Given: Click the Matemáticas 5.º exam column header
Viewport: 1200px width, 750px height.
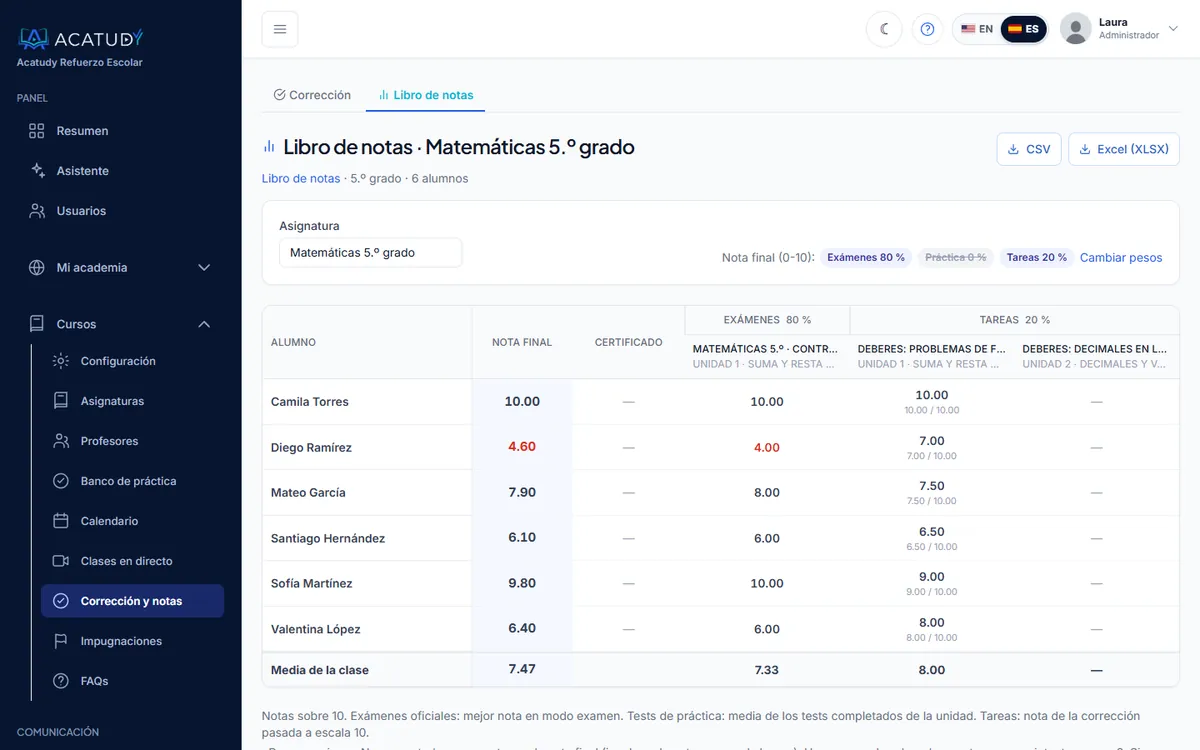Looking at the screenshot, I should click(x=766, y=356).
